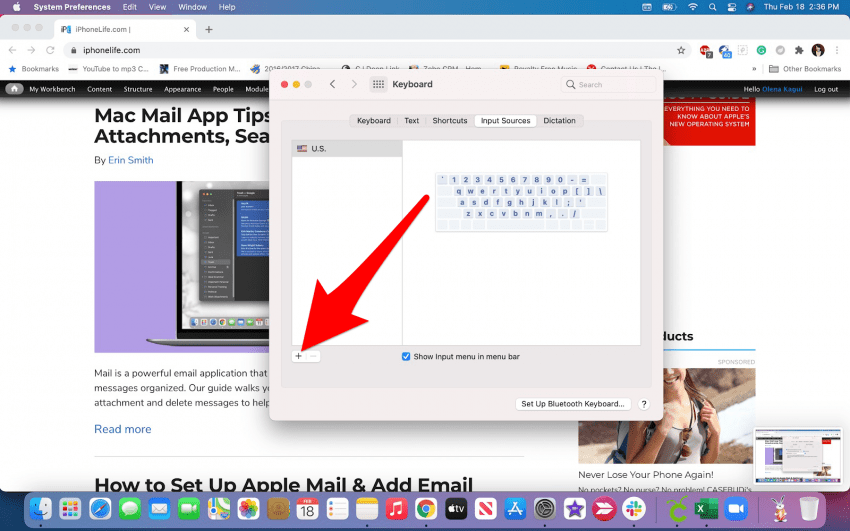Viewport: 850px width, 531px height.
Task: Reload the page in Chrome
Action: 50,50
